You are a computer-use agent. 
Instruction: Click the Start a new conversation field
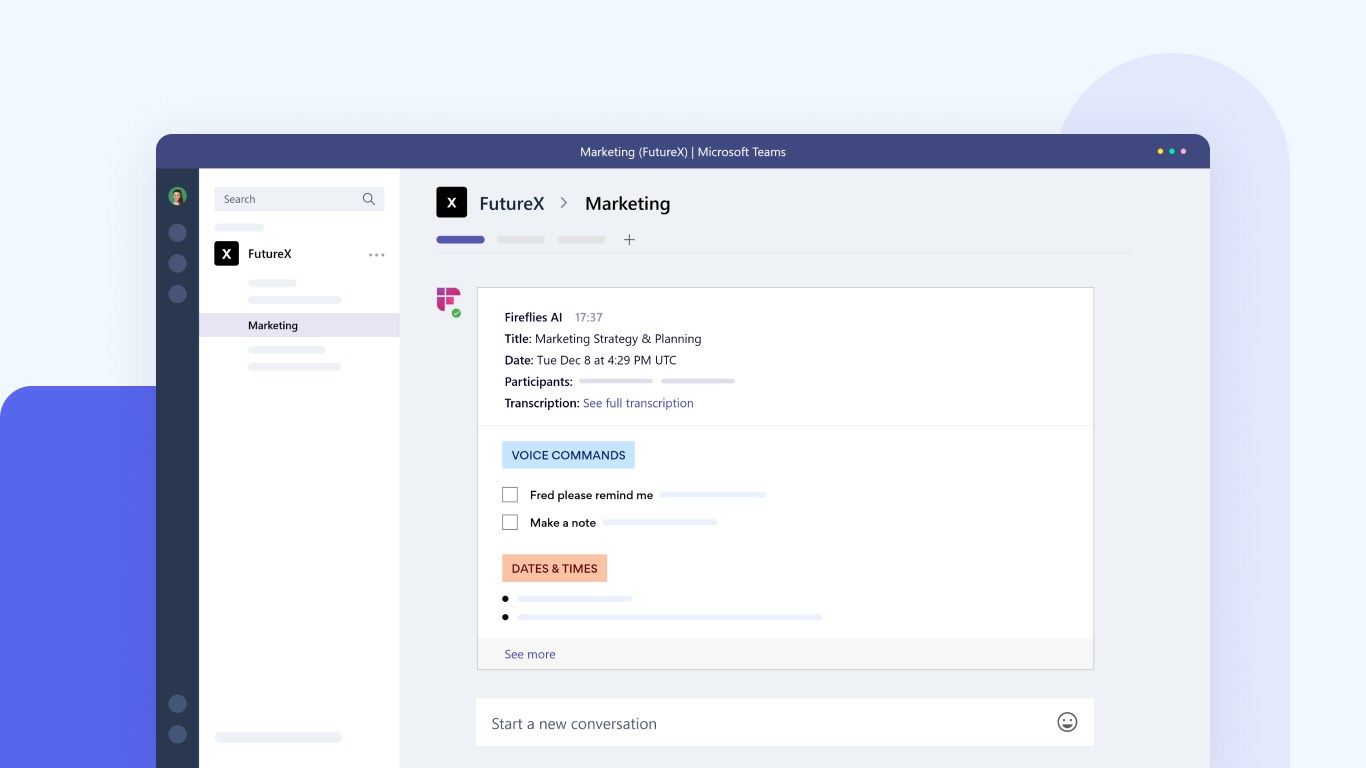pos(785,722)
